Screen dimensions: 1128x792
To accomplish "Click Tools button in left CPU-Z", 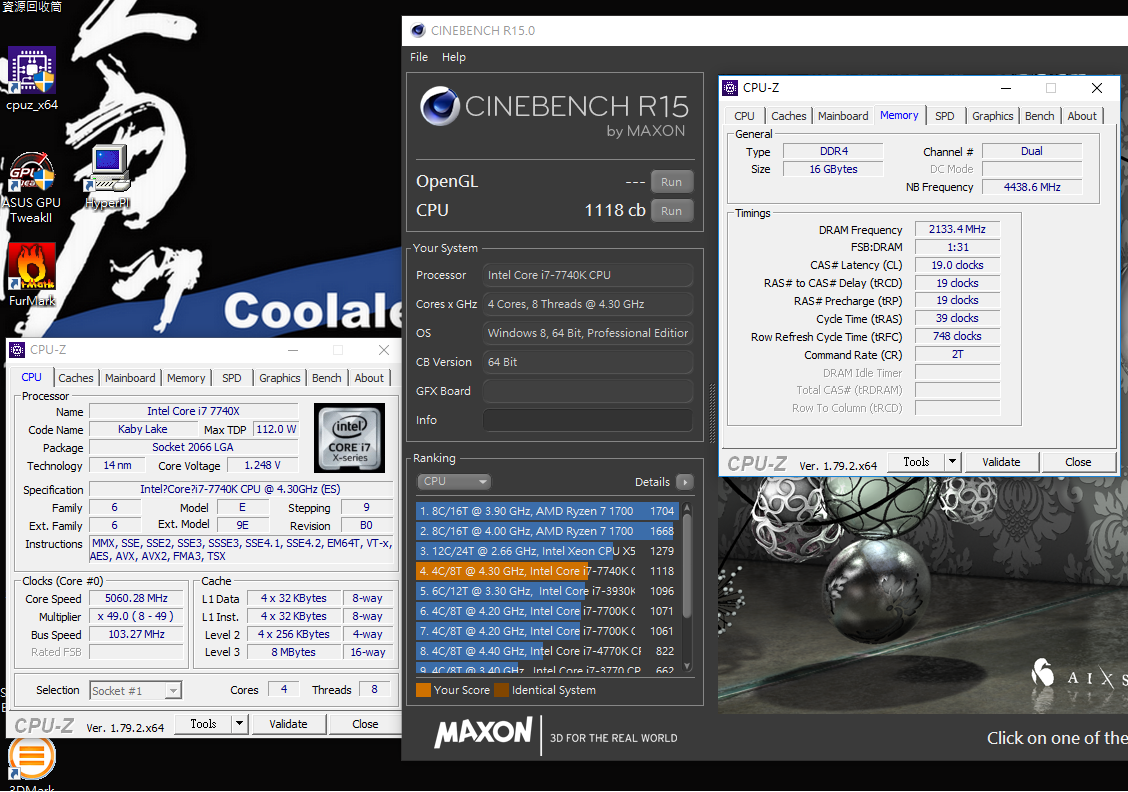I will [x=204, y=724].
